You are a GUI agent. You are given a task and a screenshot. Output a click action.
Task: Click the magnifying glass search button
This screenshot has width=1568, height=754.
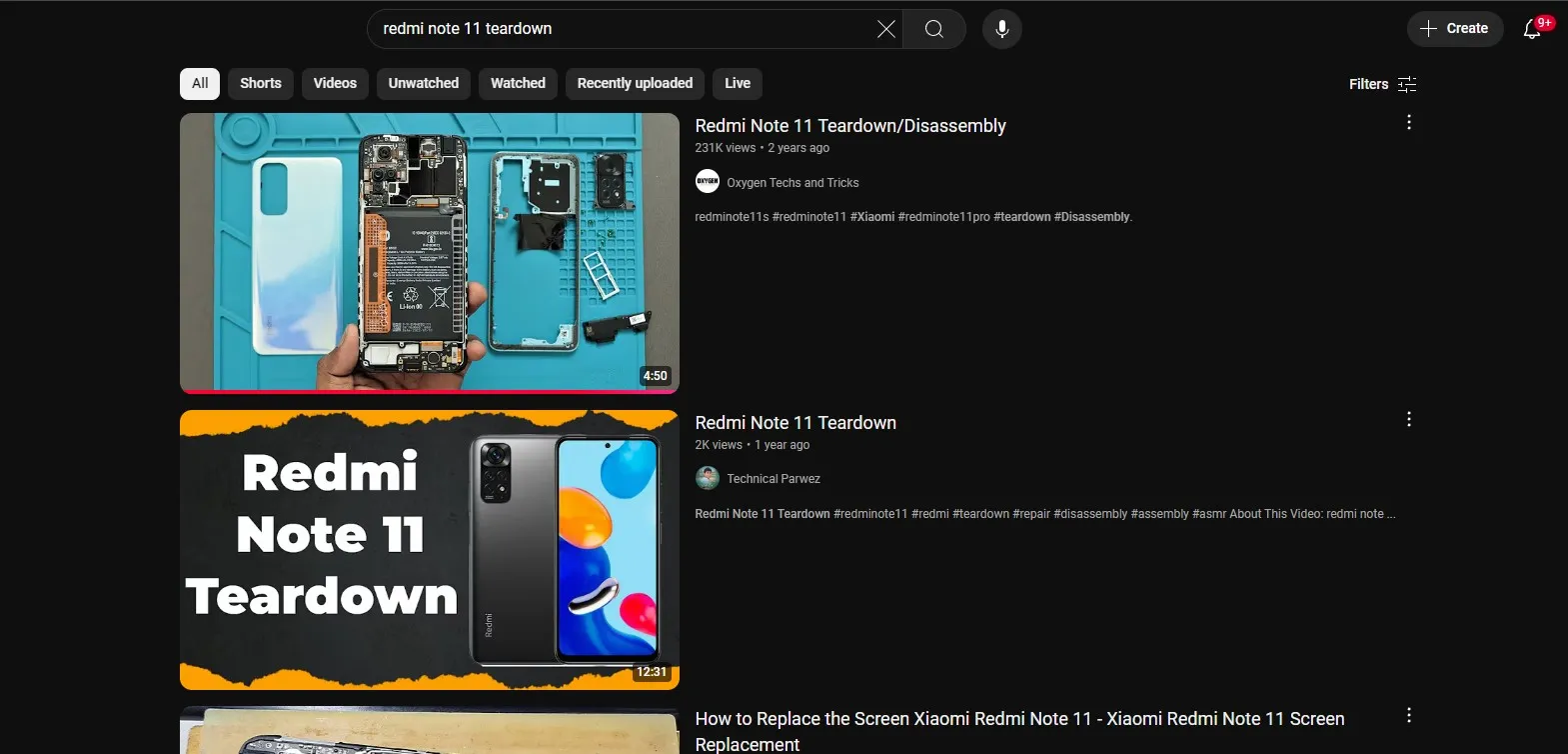pos(933,29)
